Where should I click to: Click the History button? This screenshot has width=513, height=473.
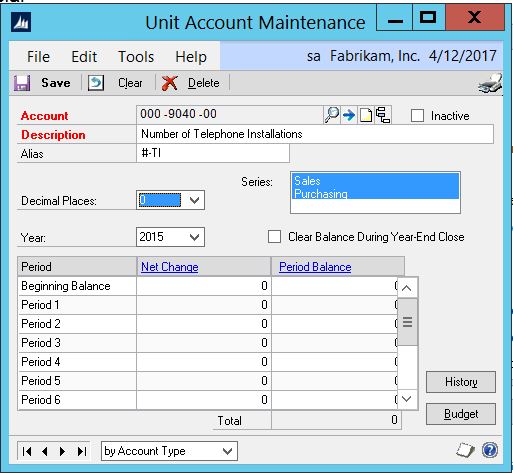[x=461, y=382]
